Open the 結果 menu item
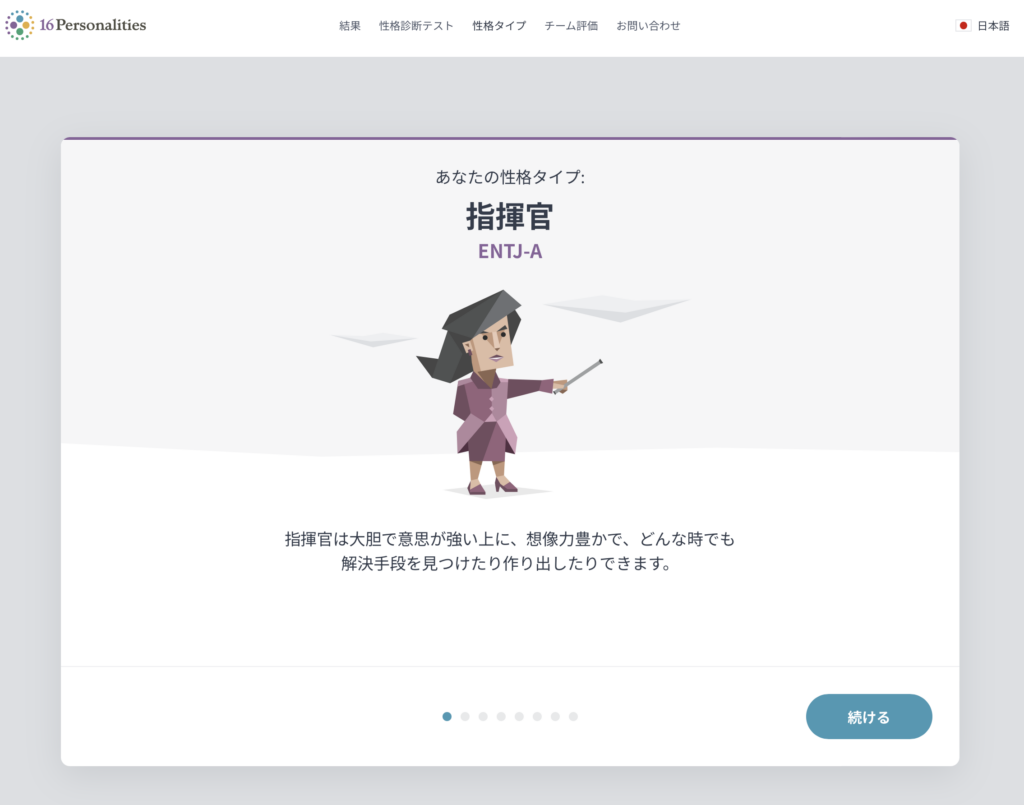Screen dimensions: 1024x805 point(349,26)
